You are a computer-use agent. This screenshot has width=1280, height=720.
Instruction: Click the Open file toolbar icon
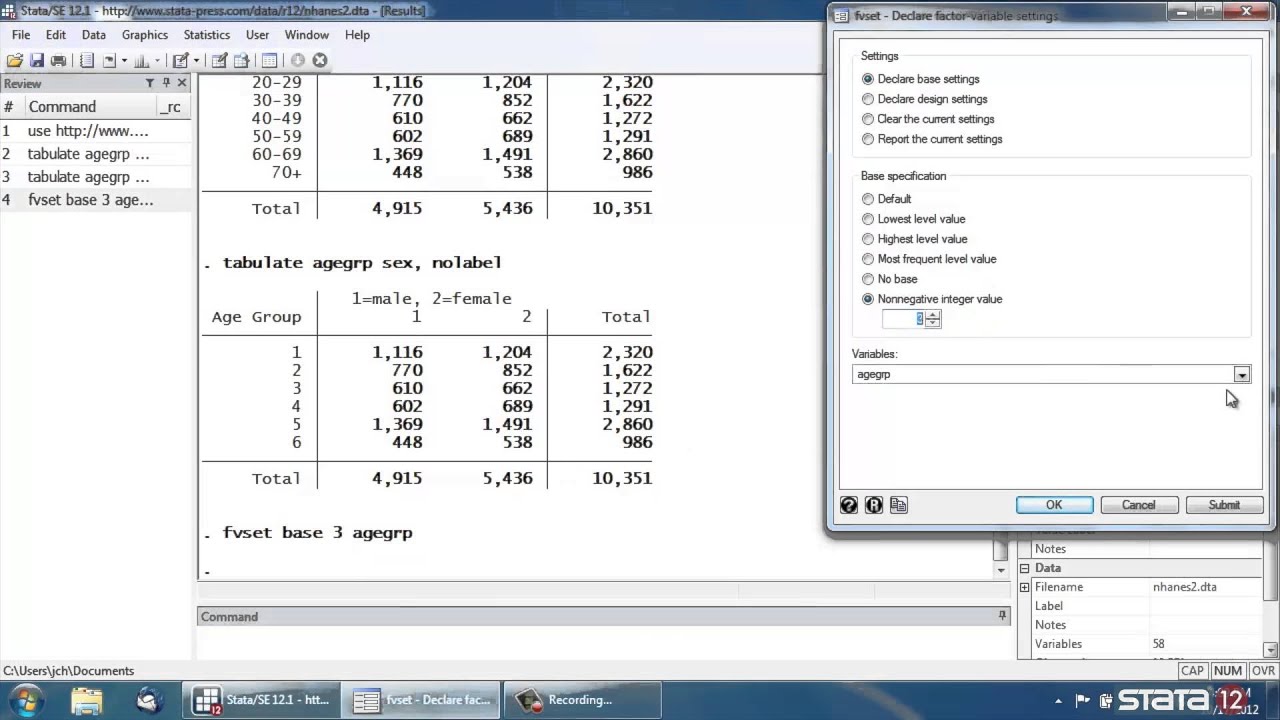pos(15,60)
